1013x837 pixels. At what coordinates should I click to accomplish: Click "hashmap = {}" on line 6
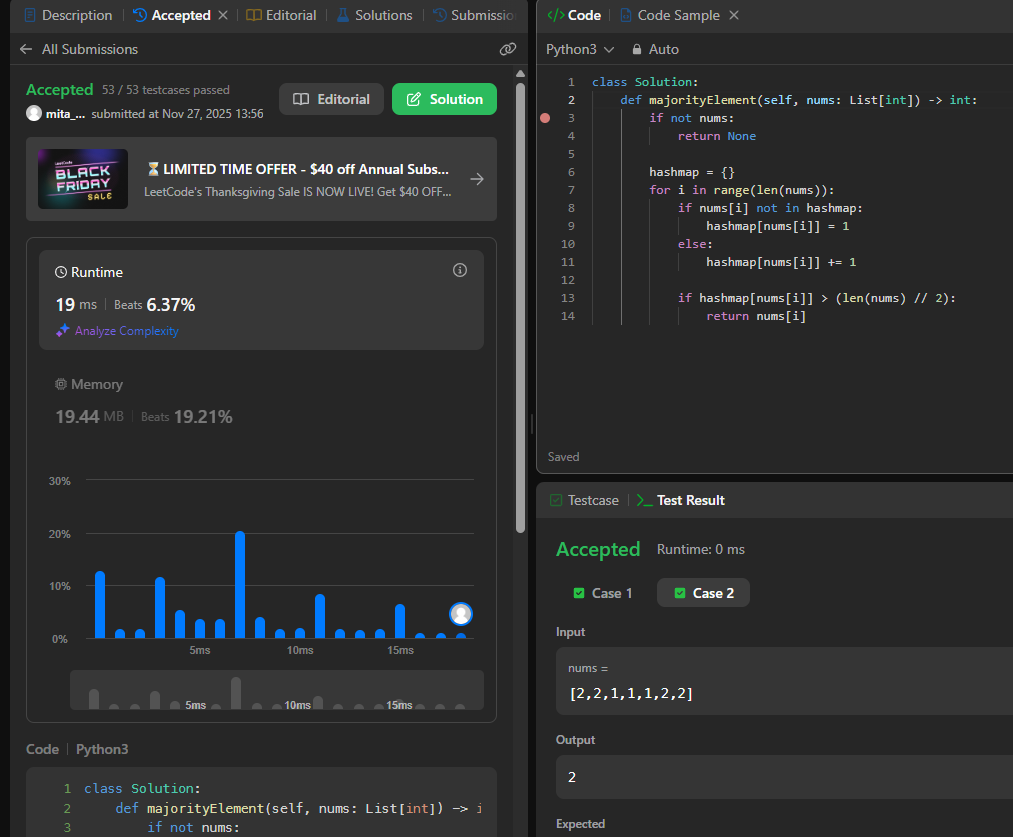tap(691, 172)
